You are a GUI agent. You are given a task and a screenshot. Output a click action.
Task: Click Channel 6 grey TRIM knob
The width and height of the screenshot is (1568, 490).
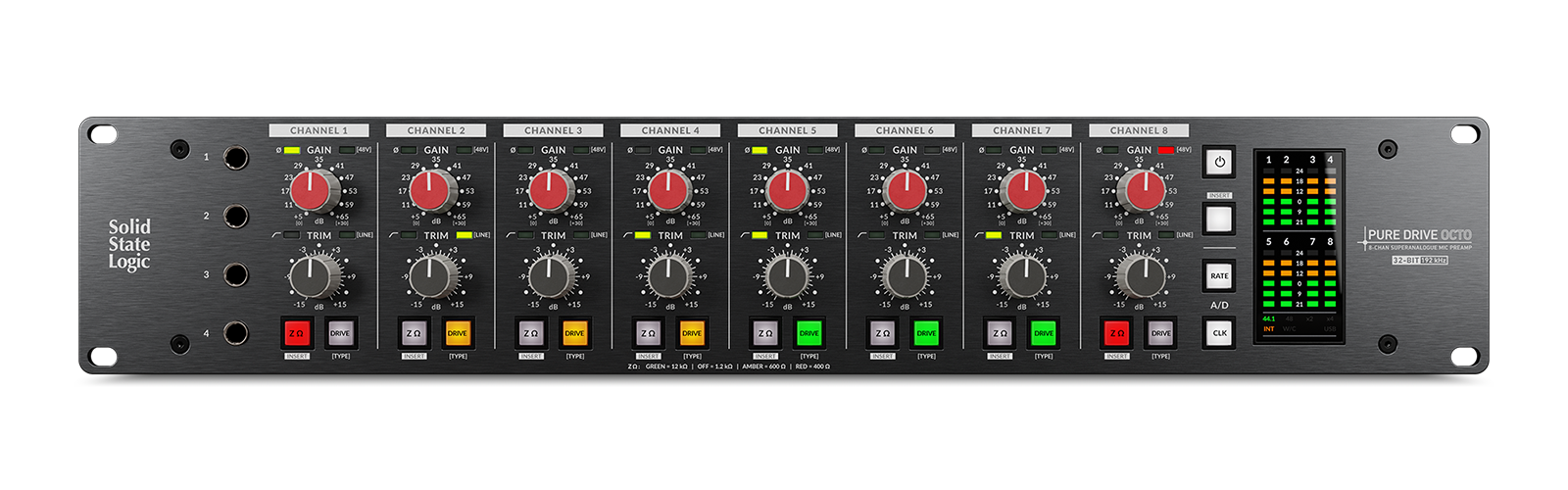click(905, 277)
